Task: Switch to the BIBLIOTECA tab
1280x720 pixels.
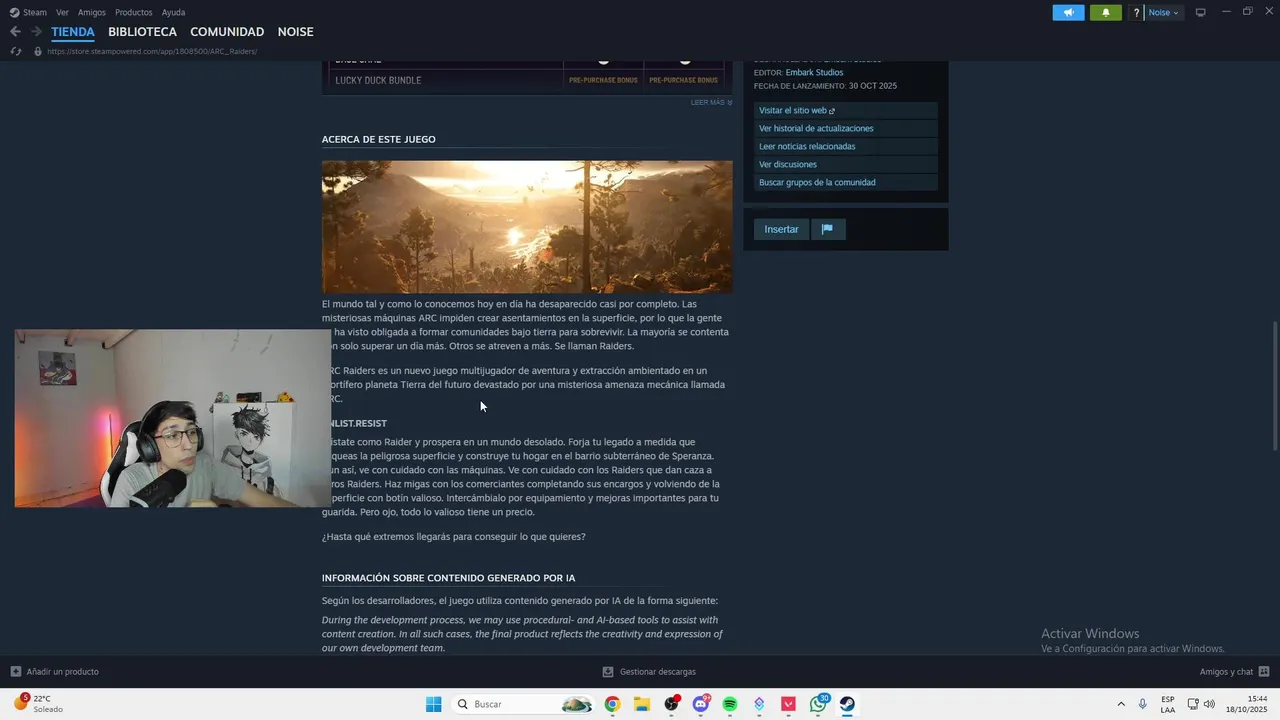Action: point(142,32)
